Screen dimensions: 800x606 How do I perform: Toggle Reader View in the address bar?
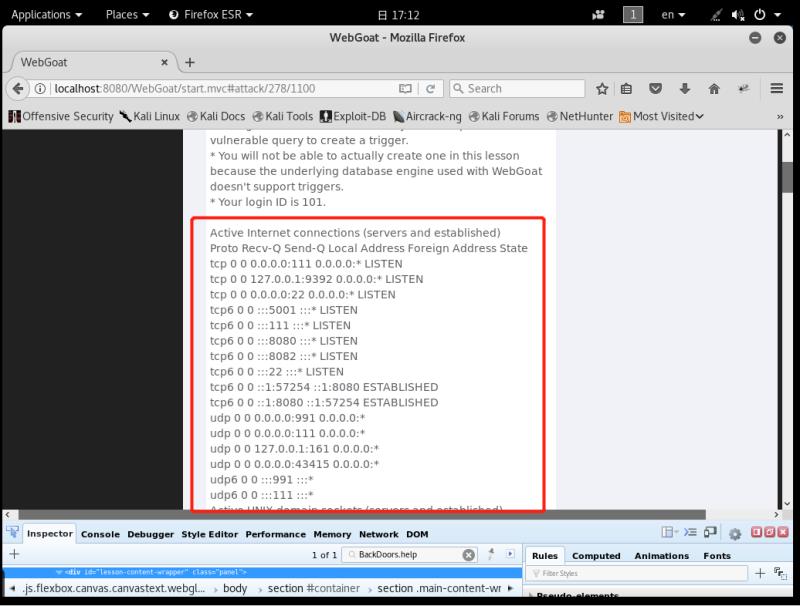[405, 89]
